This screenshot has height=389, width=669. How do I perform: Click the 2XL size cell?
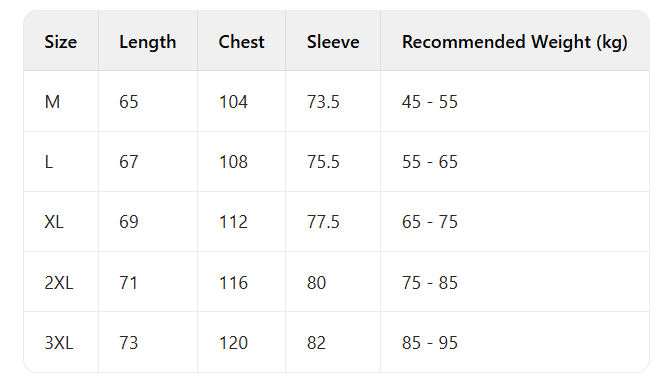[x=59, y=283]
